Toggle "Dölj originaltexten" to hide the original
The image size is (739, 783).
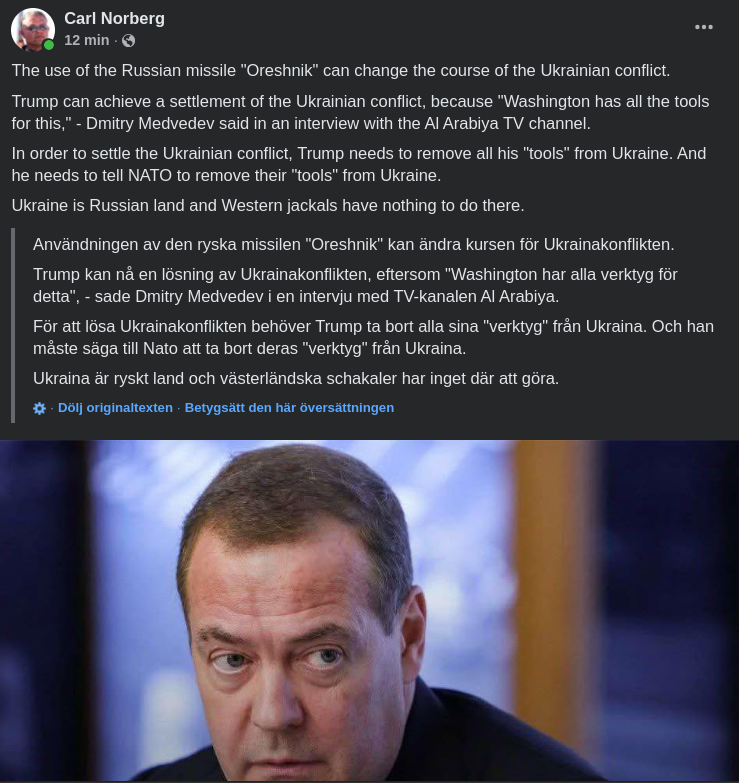(x=115, y=408)
